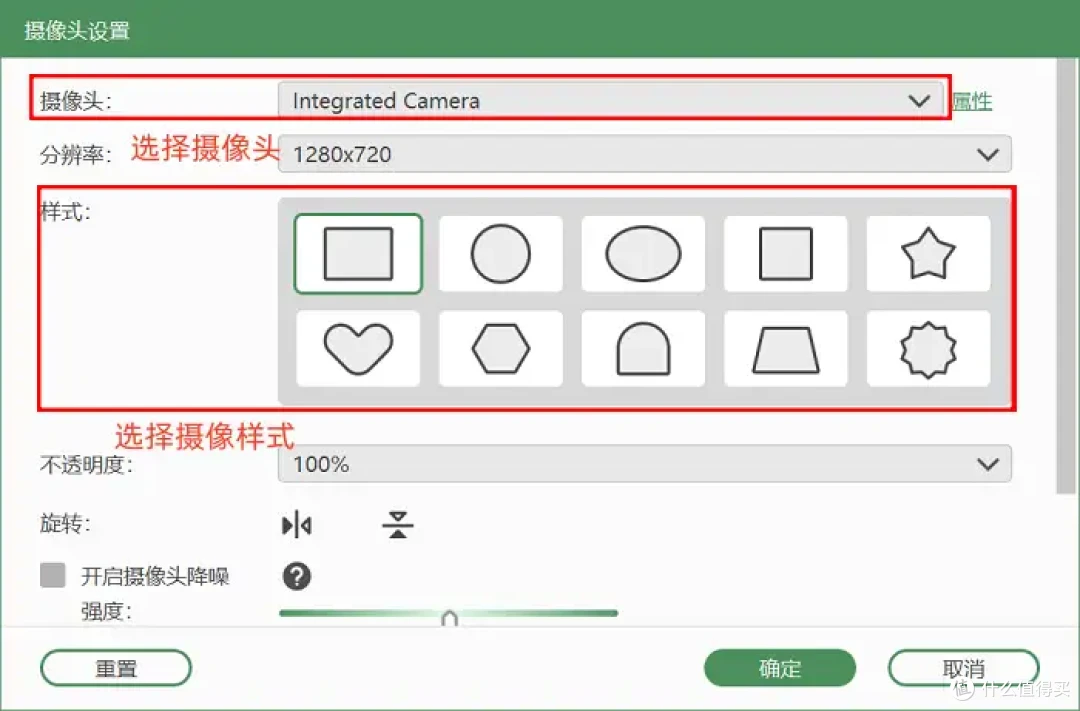Click the dialog's vertical scrollbar
1080x711 pixels.
coord(1066,276)
